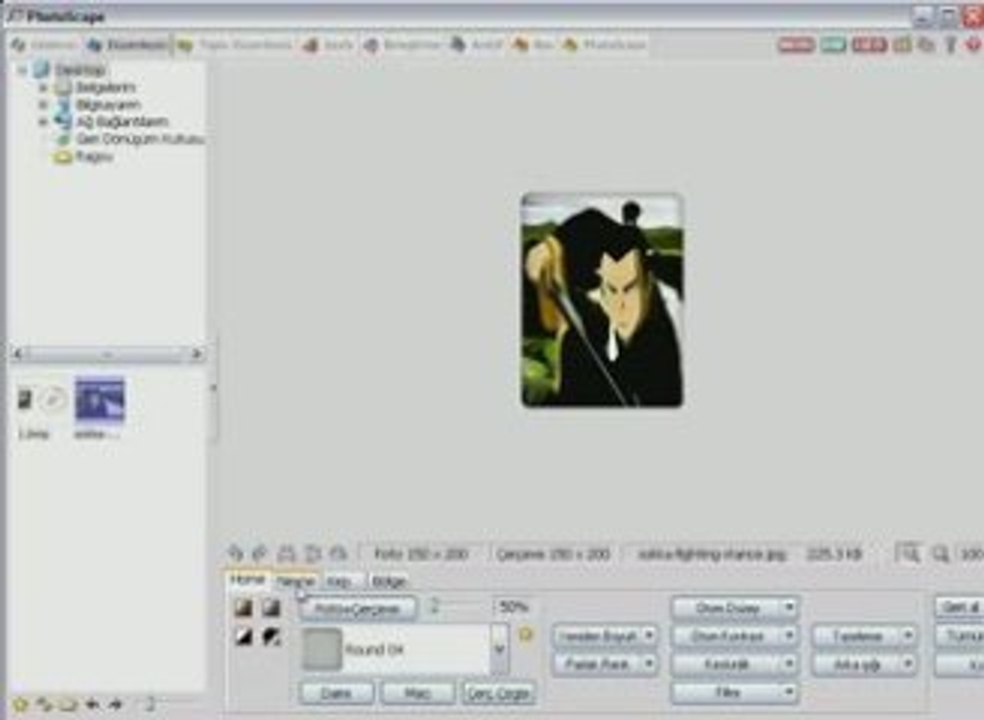The height and width of the screenshot is (720, 984).
Task: Click the rotate left icon above Home tab
Action: click(x=235, y=553)
